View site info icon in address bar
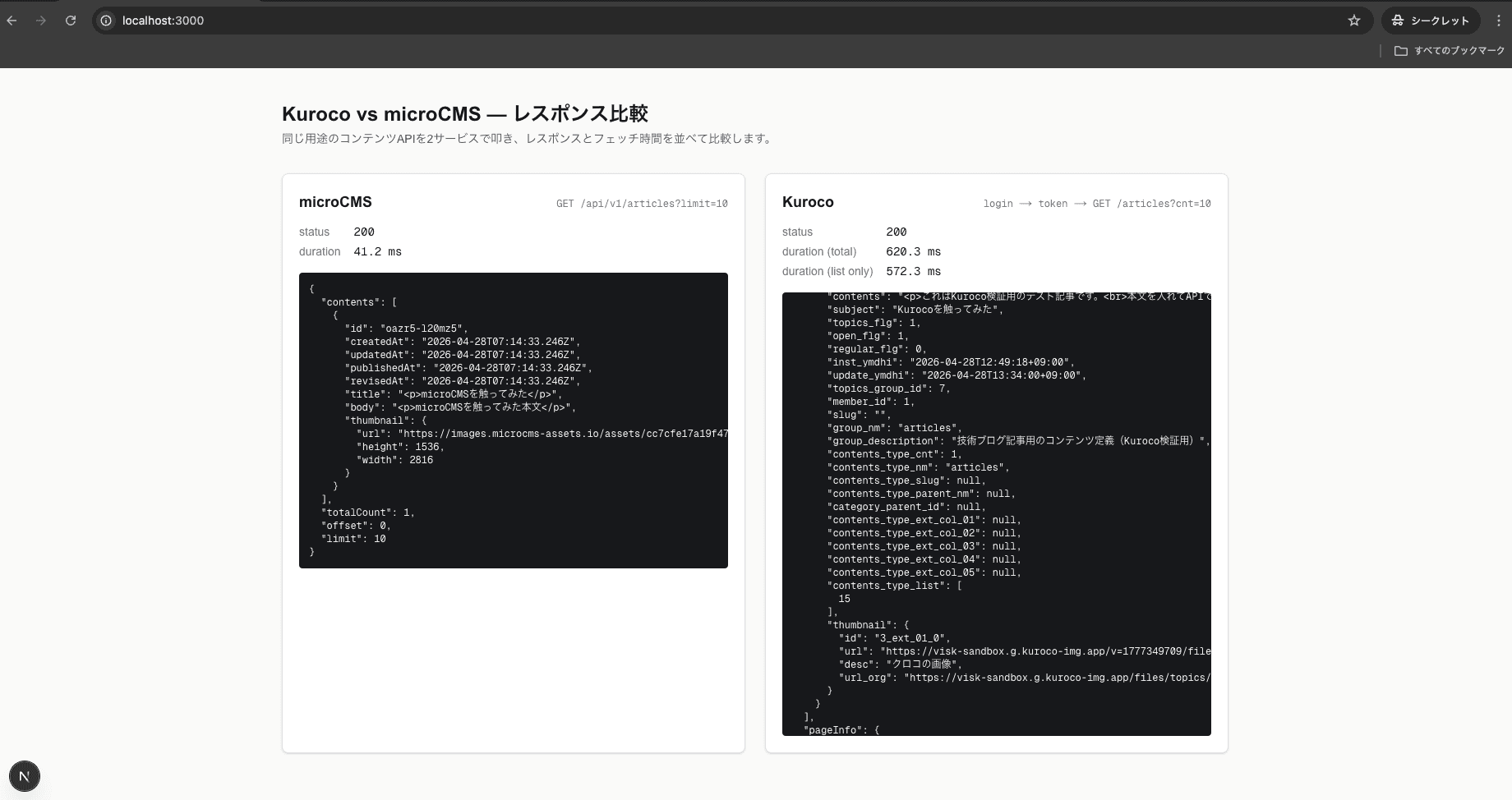1512x800 pixels. point(106,21)
